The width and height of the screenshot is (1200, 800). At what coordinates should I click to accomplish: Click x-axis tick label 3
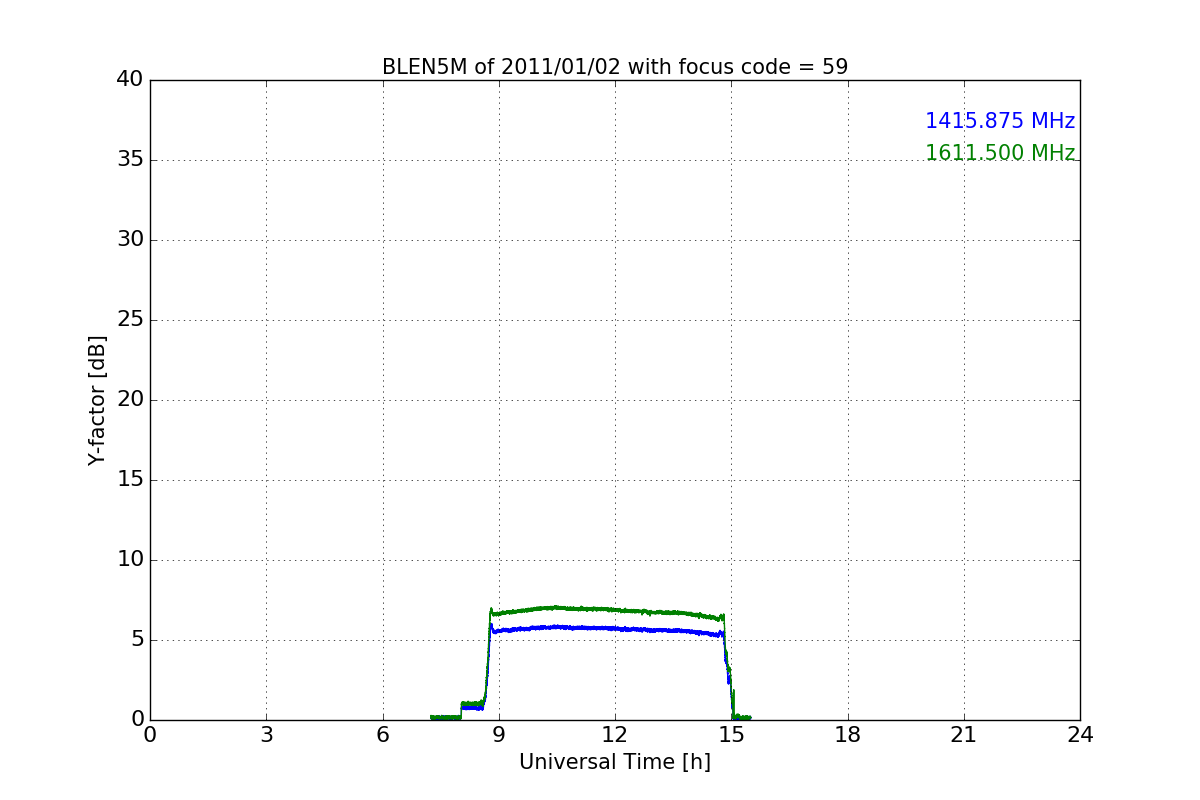coord(266,735)
